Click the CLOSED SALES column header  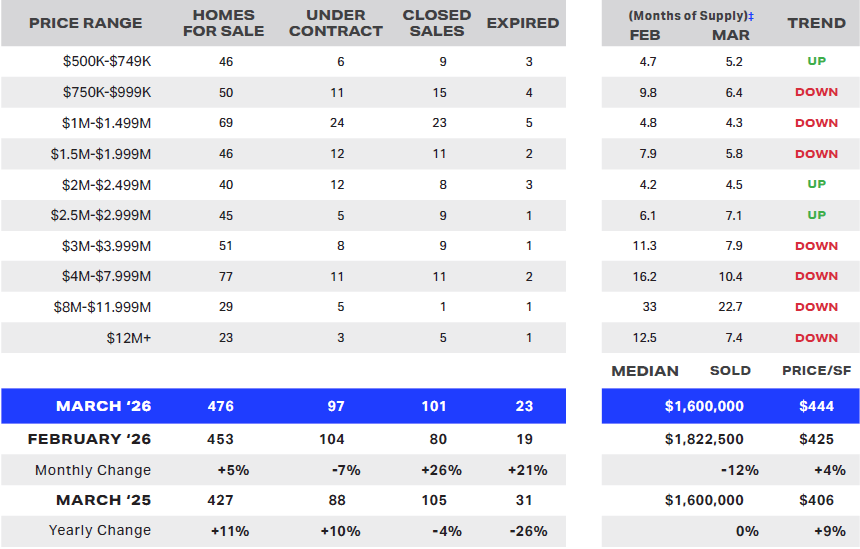(437, 23)
